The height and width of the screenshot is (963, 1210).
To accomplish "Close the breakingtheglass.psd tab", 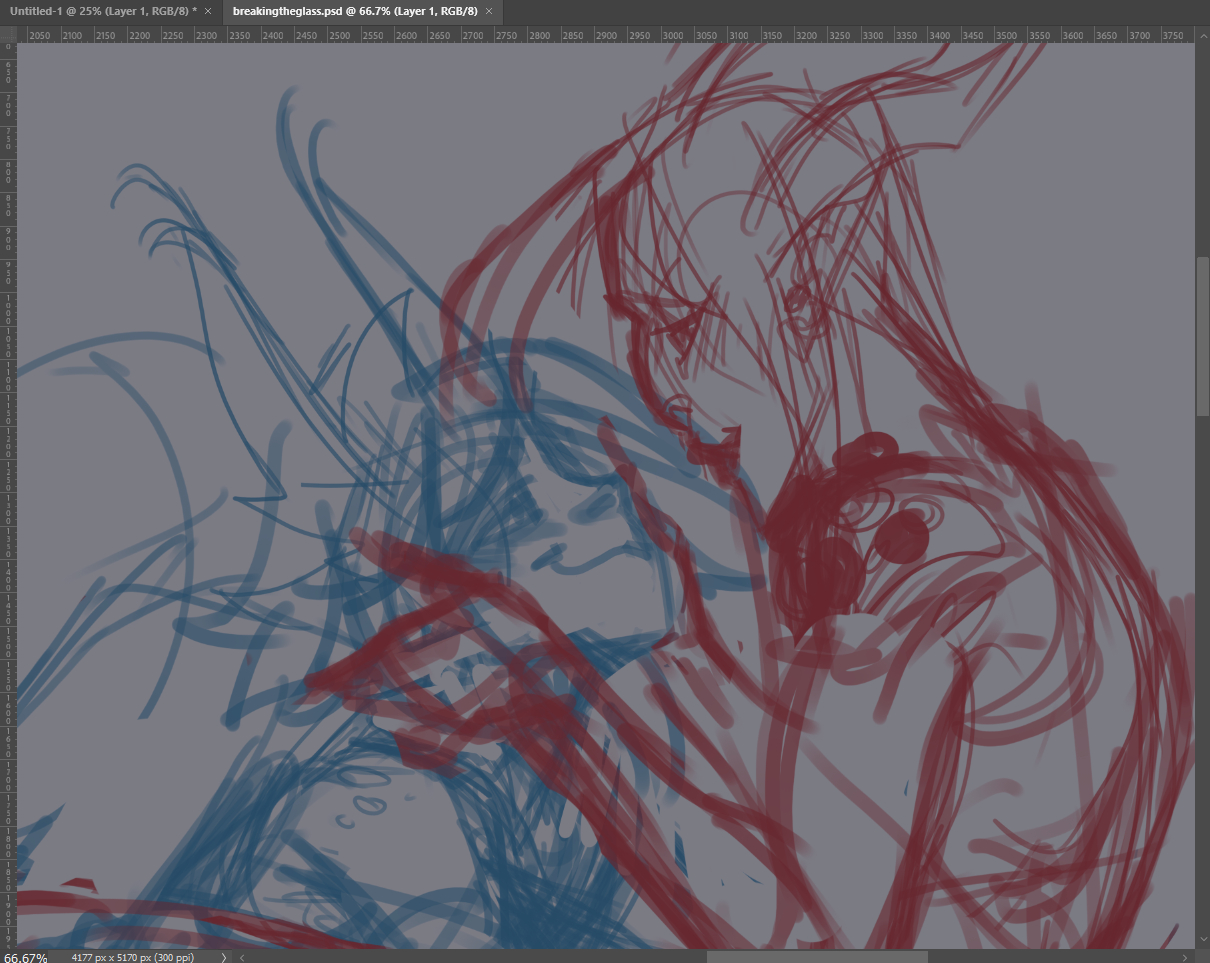I will click(x=490, y=11).
